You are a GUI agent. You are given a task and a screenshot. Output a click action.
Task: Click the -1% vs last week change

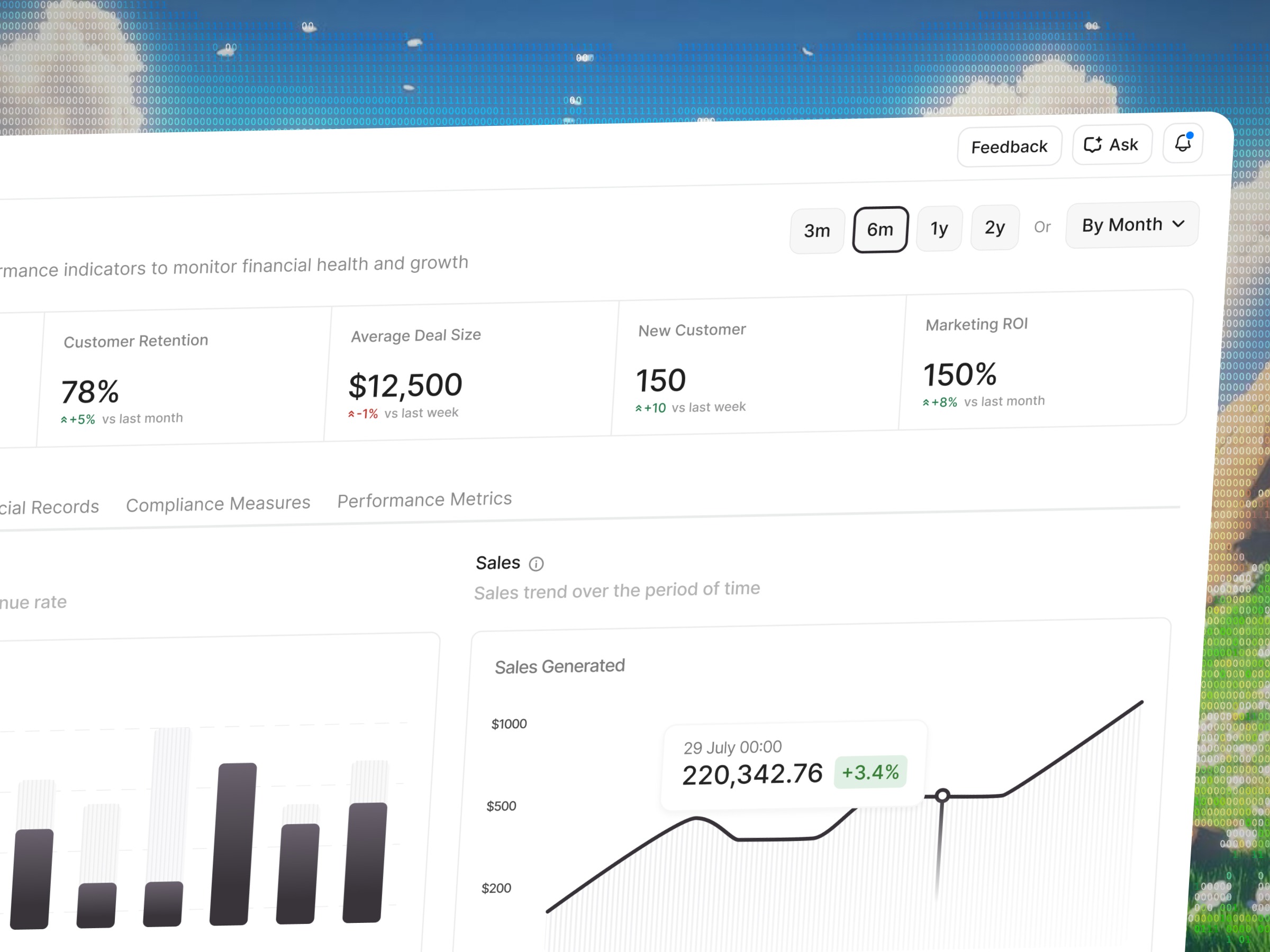point(403,413)
